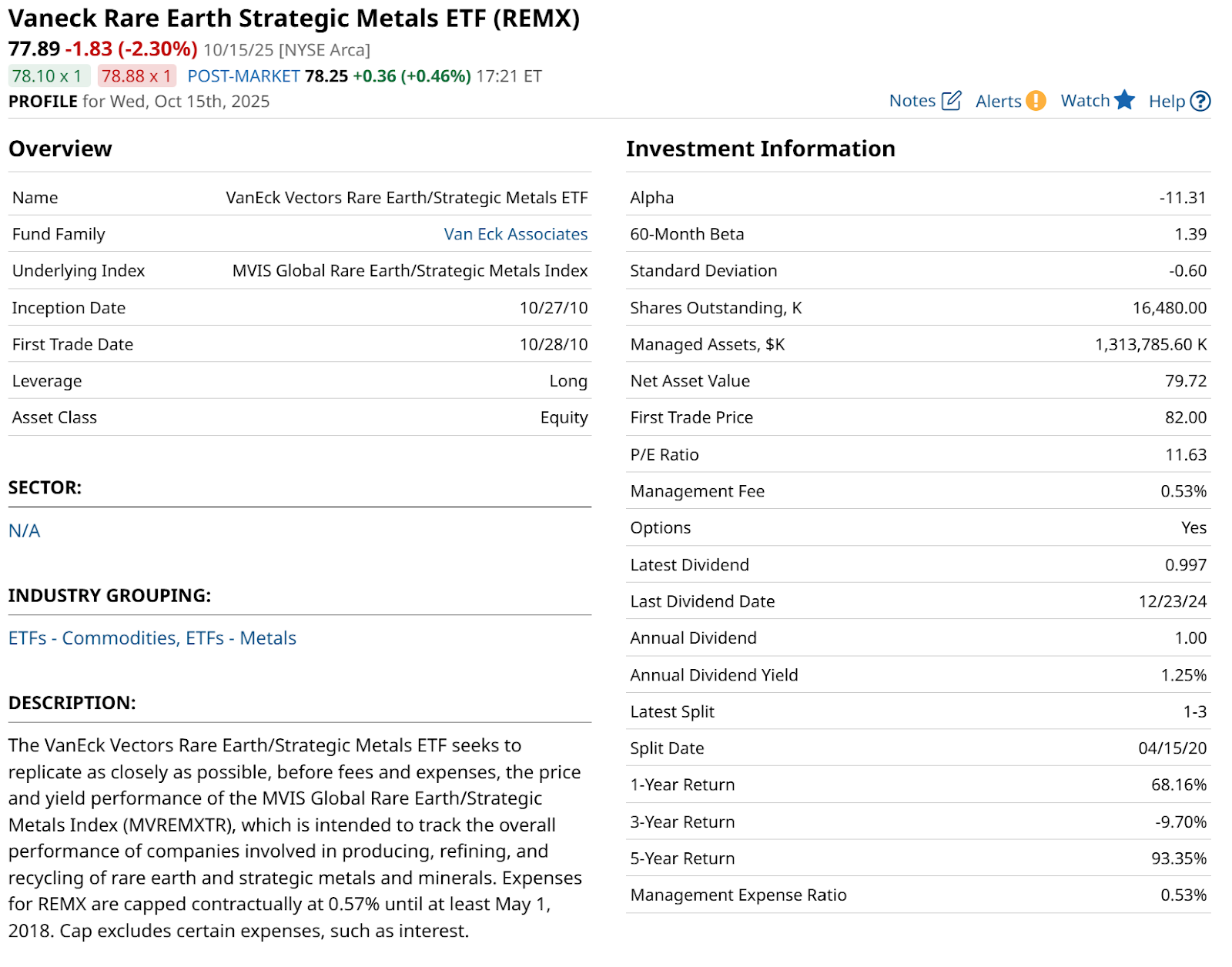Open the Help text link

pyautogui.click(x=1167, y=102)
